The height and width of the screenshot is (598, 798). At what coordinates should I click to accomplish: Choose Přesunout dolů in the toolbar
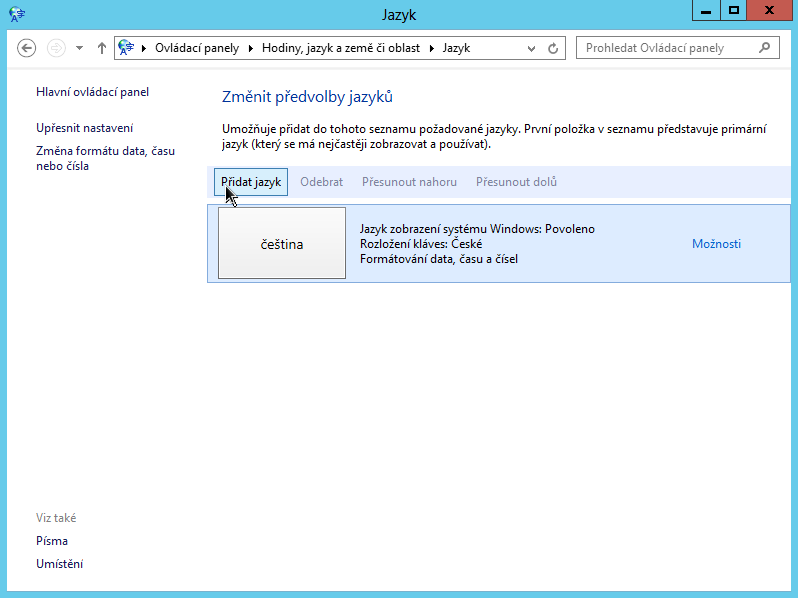(516, 182)
